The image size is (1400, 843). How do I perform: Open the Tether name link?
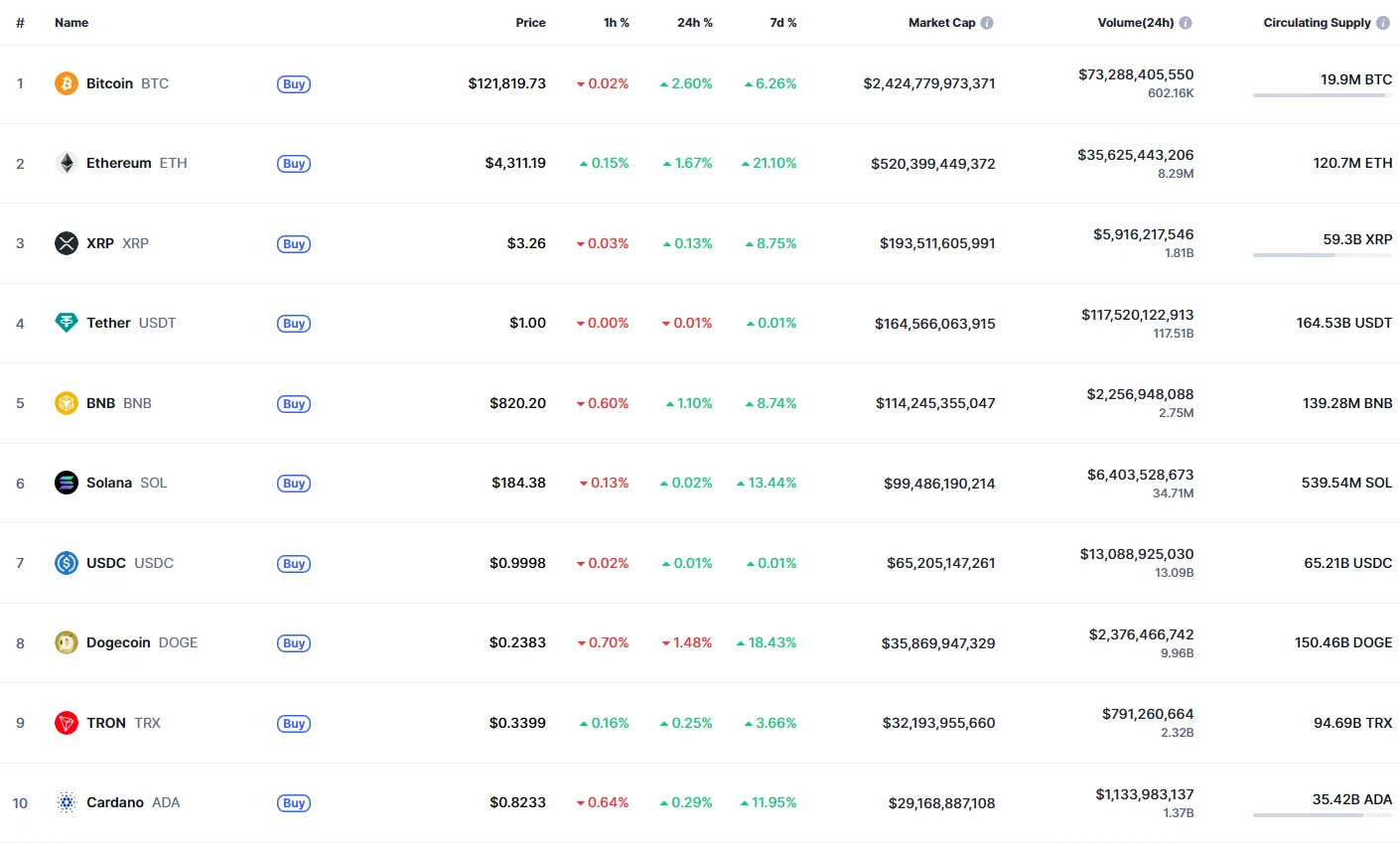[108, 323]
